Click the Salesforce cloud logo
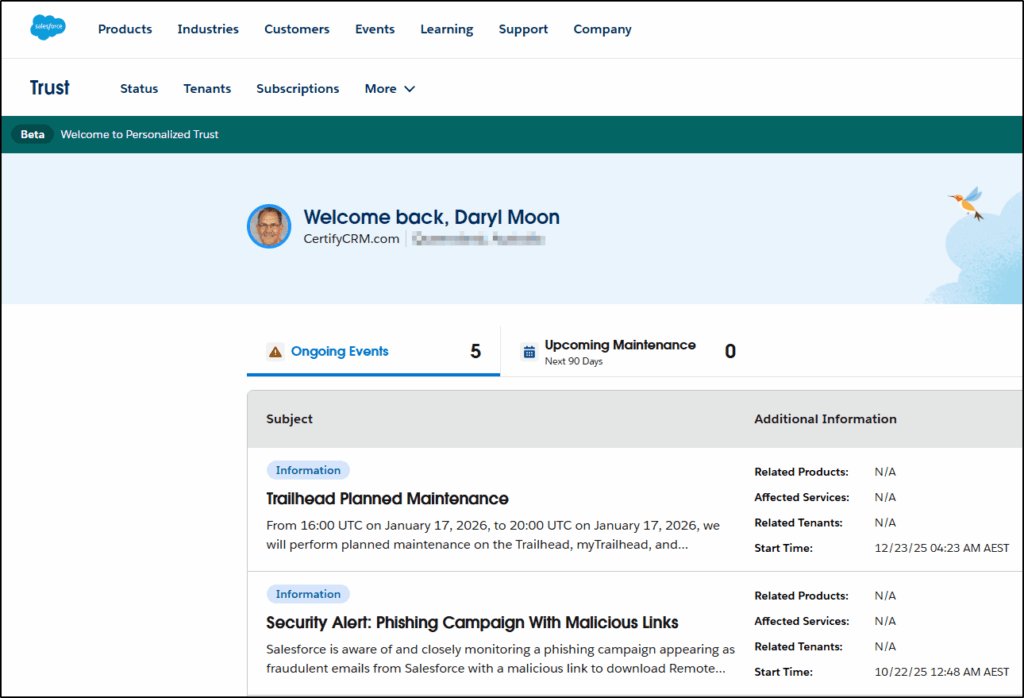This screenshot has width=1024, height=698. pos(47,28)
